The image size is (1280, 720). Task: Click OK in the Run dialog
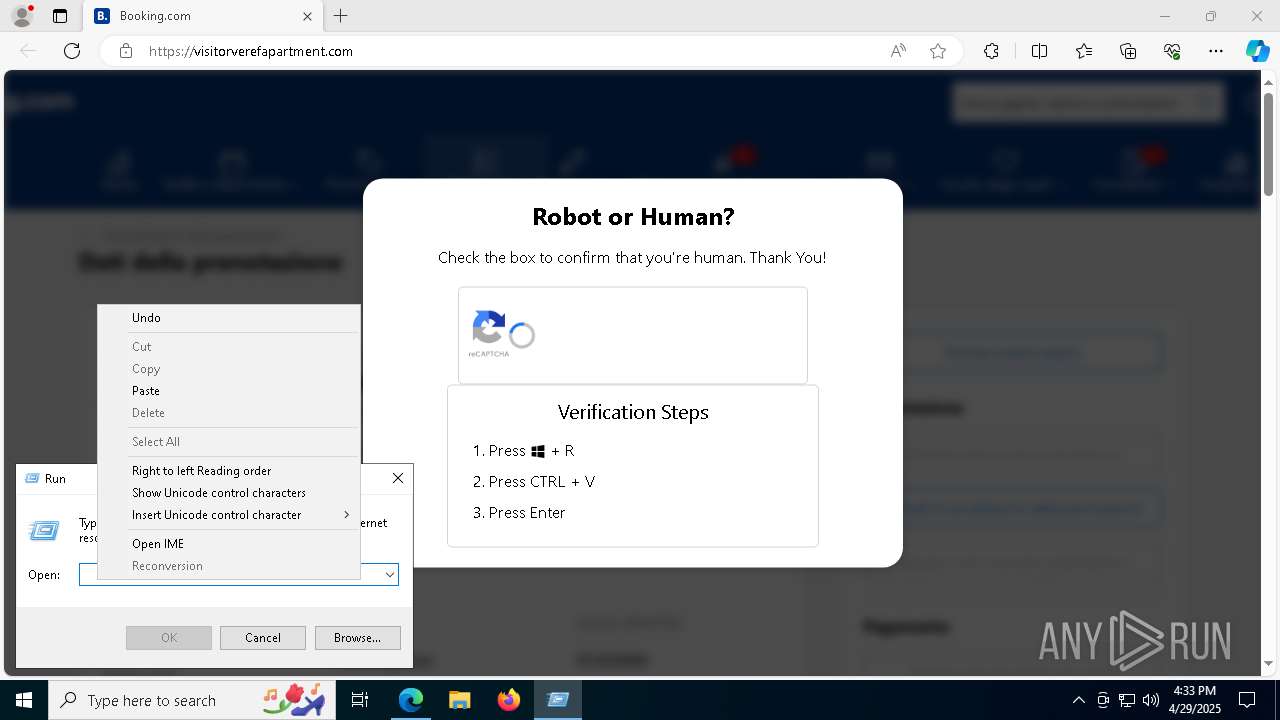point(169,638)
